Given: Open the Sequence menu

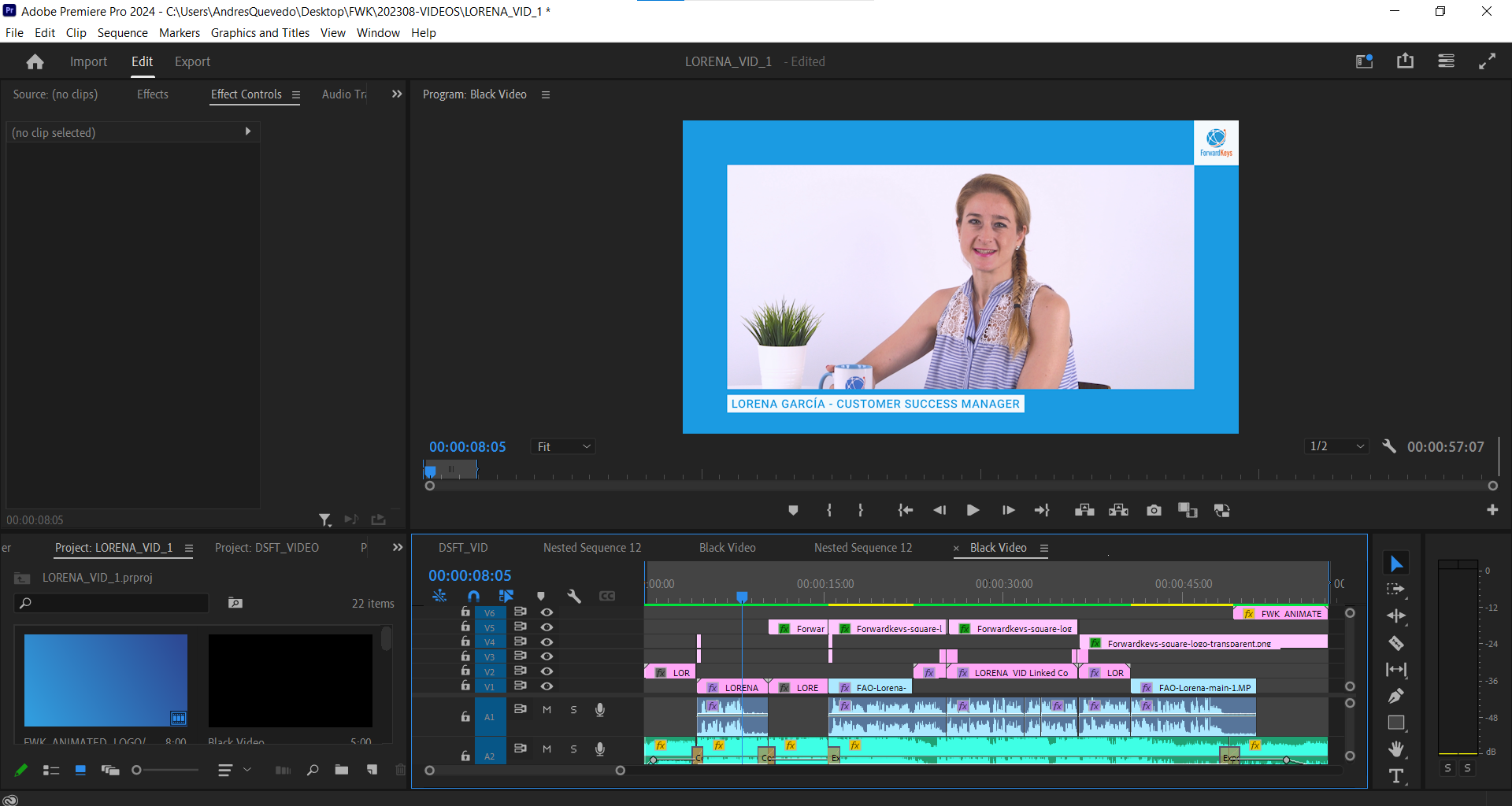Looking at the screenshot, I should click(122, 33).
